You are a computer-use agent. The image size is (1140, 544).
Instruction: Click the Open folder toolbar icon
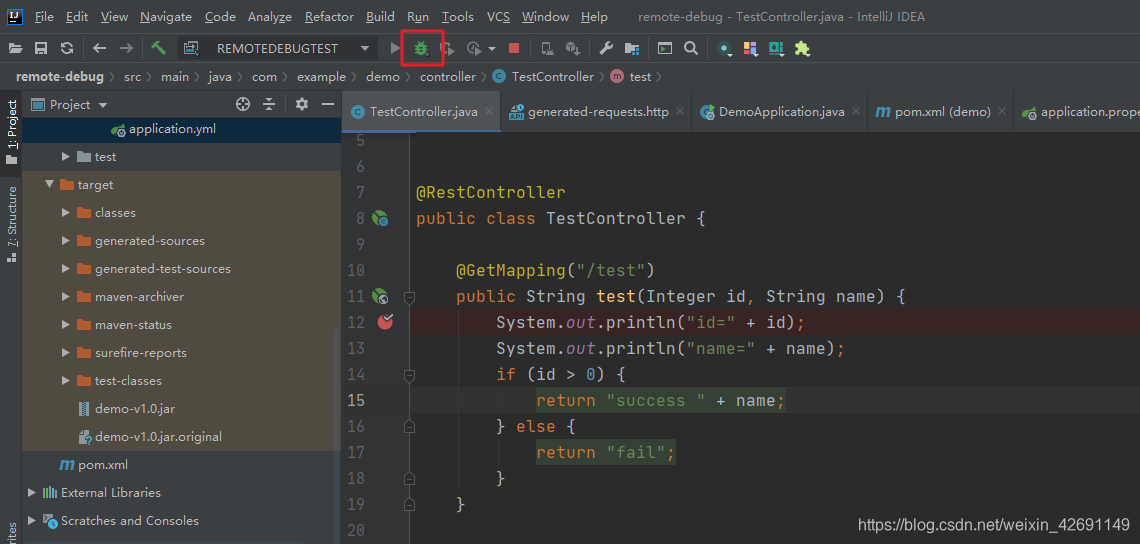coord(15,49)
